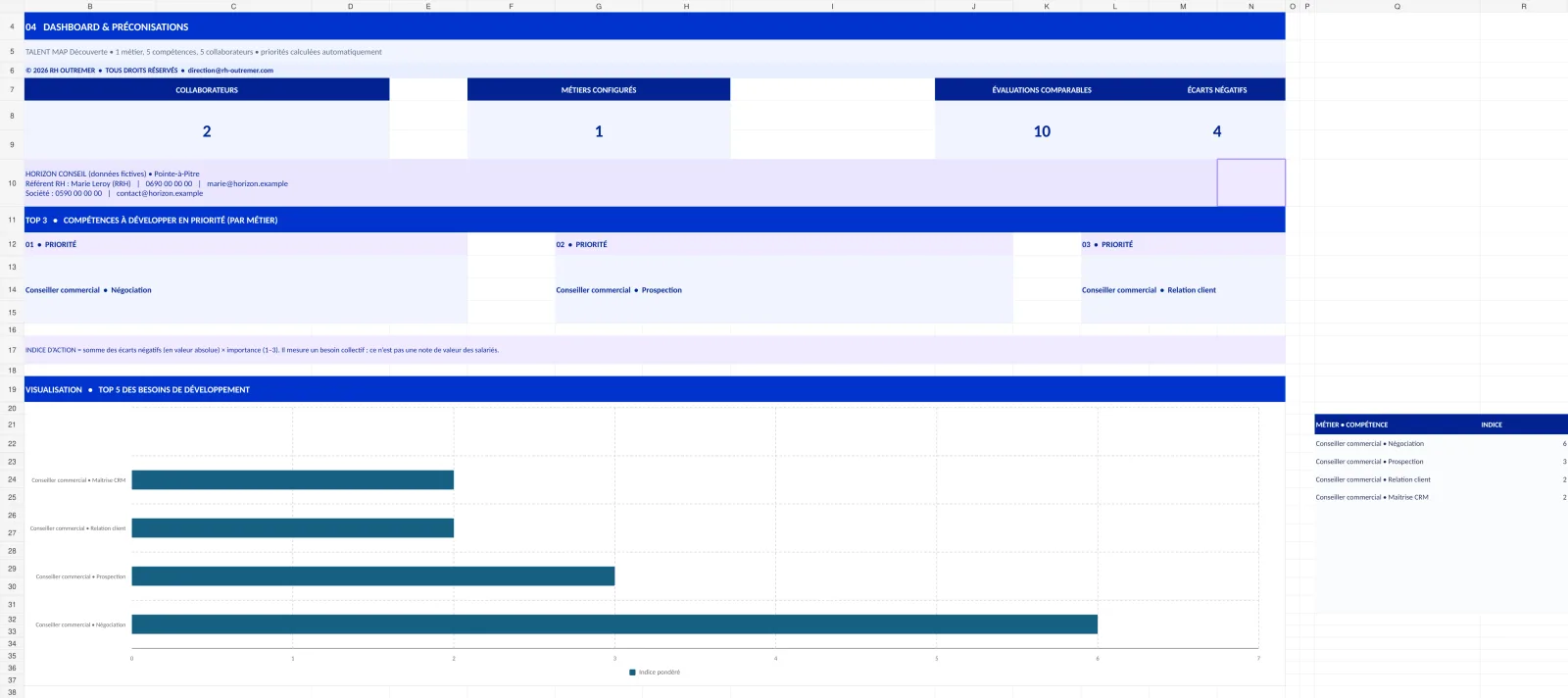Click the Relation client bar in the chart

pyautogui.click(x=292, y=527)
